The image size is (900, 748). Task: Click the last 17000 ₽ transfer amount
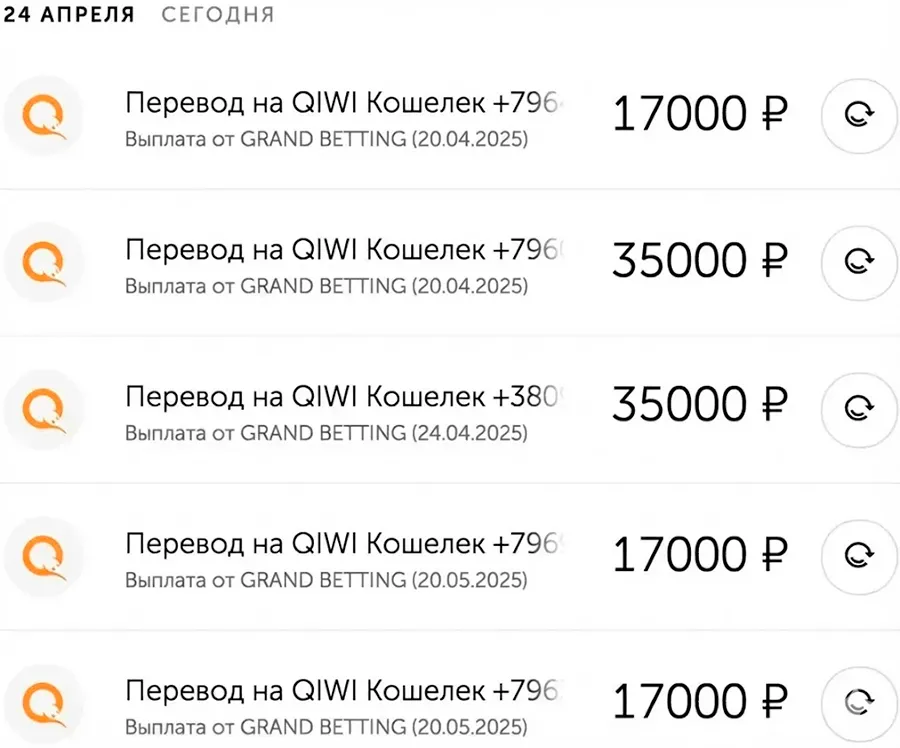(700, 700)
